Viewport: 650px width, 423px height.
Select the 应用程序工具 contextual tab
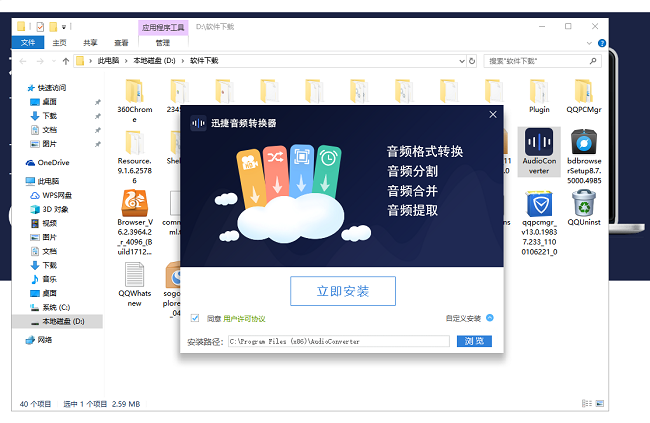pos(163,27)
